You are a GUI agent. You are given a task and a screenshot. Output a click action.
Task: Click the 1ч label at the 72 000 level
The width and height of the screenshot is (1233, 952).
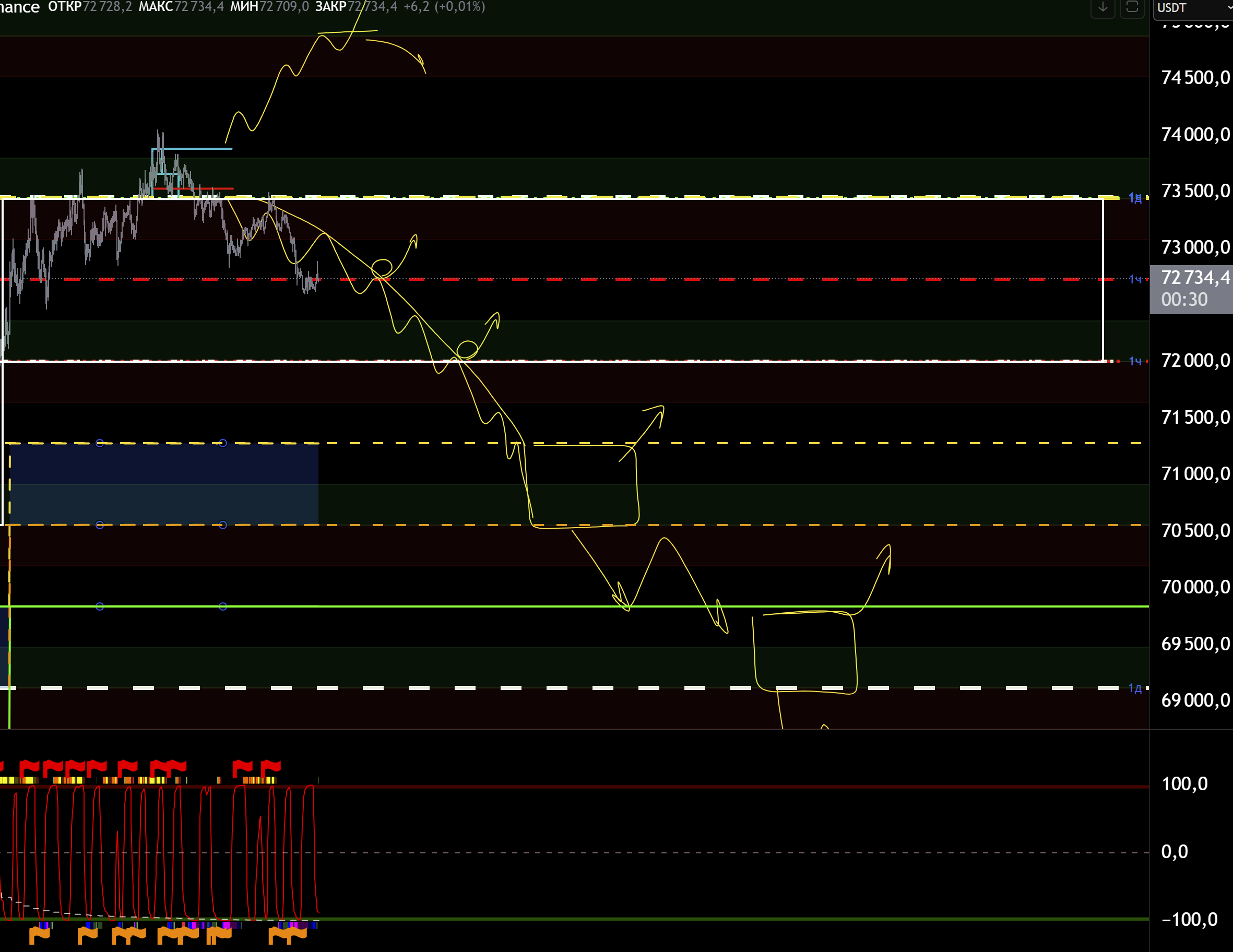tap(1135, 361)
